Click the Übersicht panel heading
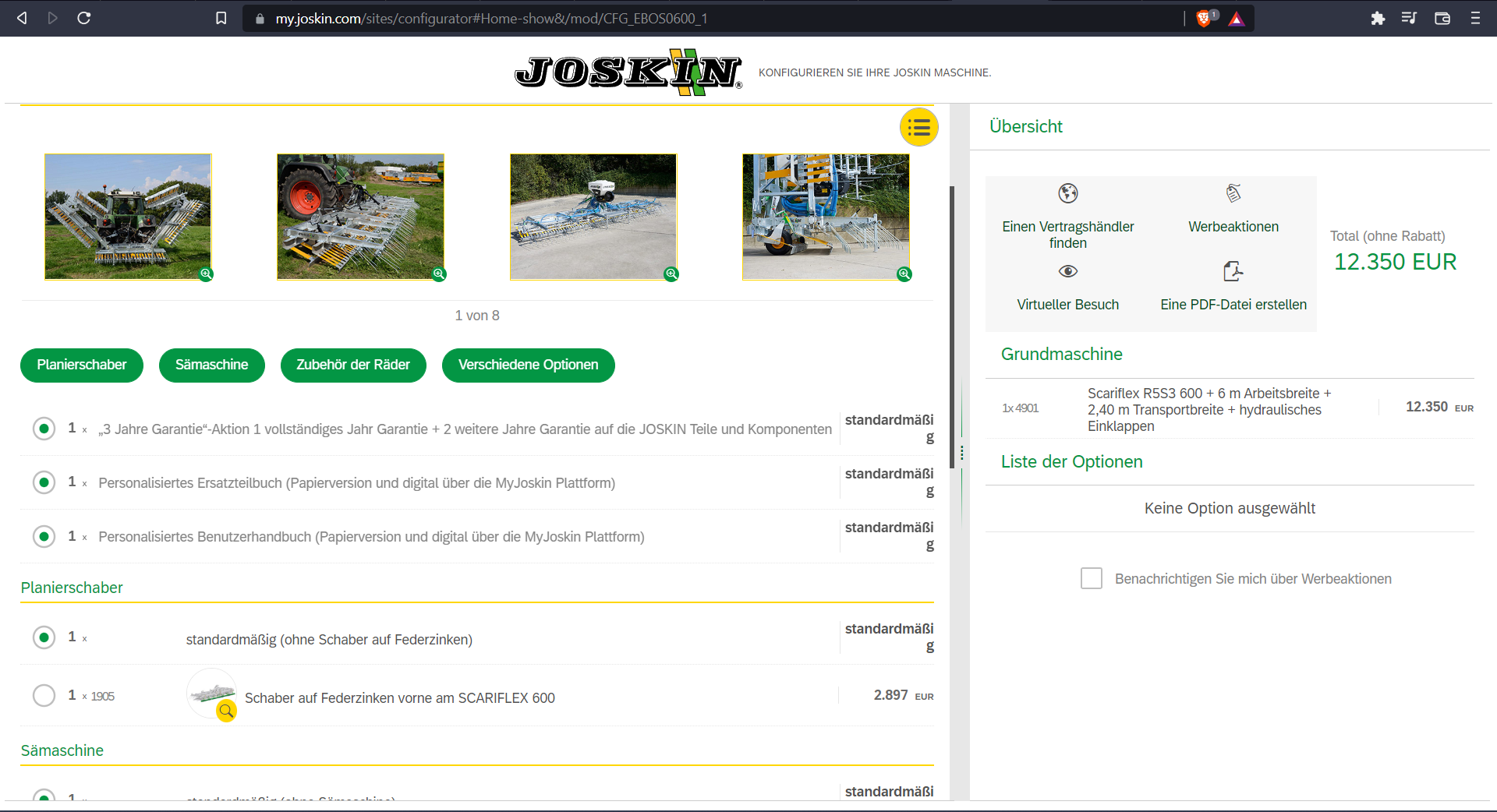Image resolution: width=1497 pixels, height=812 pixels. (1026, 126)
